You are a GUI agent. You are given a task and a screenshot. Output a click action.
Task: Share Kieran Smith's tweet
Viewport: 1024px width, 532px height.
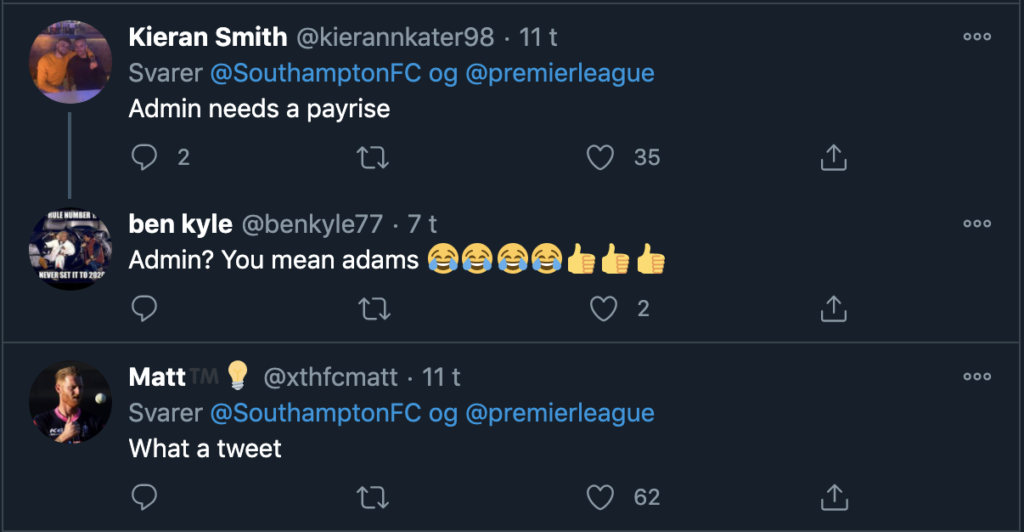[x=833, y=157]
